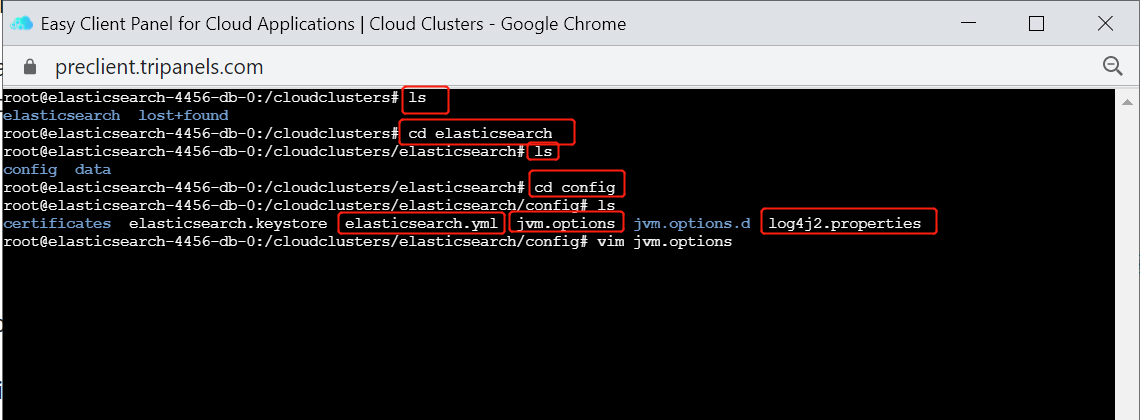Minimize the Chrome window
Screen dimensions: 1140x420
[x=968, y=23]
